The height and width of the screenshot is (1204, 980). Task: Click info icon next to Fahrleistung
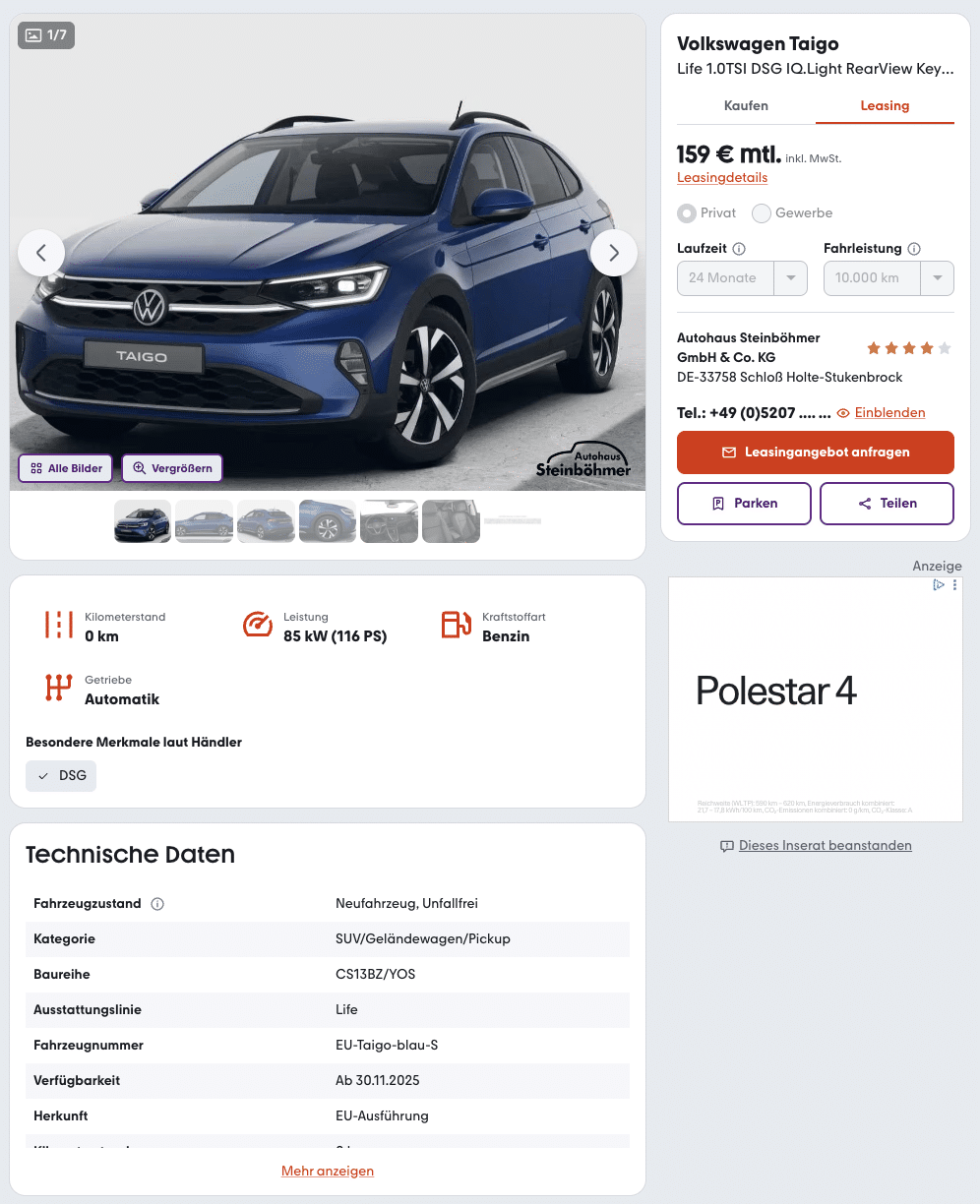914,249
